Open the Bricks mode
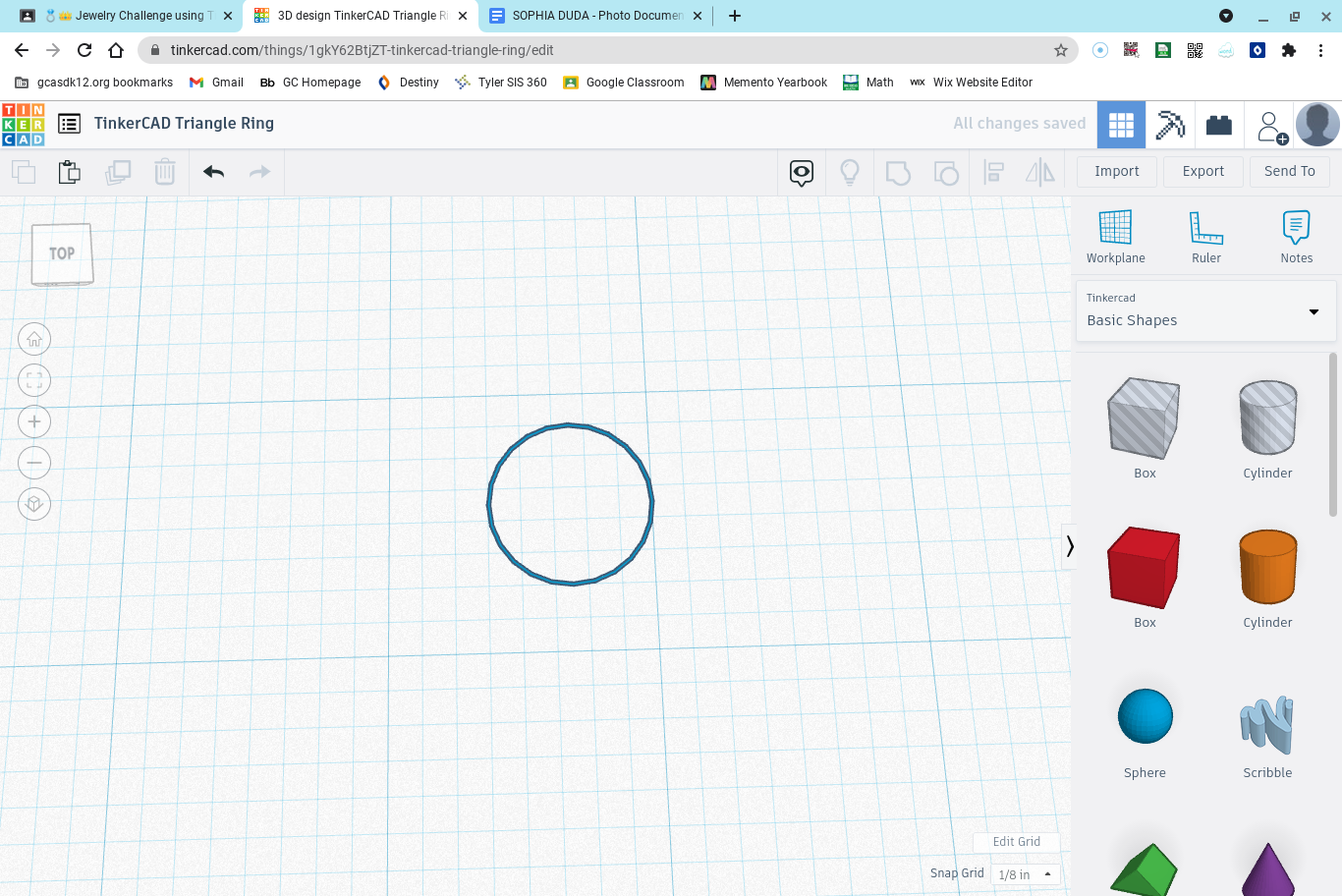Image resolution: width=1342 pixels, height=896 pixels. (1219, 125)
